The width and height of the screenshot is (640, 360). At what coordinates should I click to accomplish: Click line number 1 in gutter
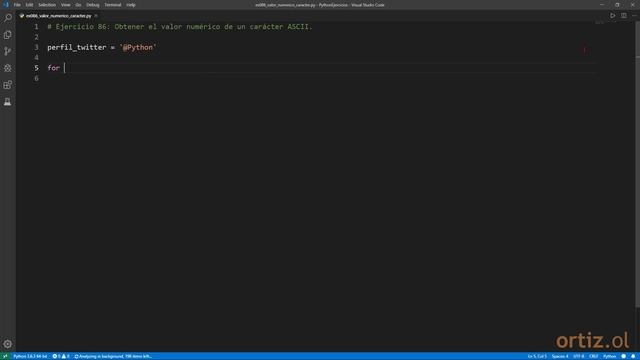point(36,27)
